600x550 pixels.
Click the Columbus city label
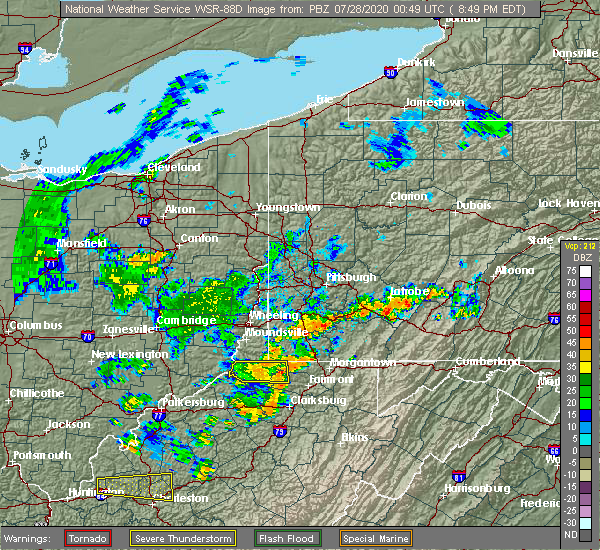coord(36,325)
